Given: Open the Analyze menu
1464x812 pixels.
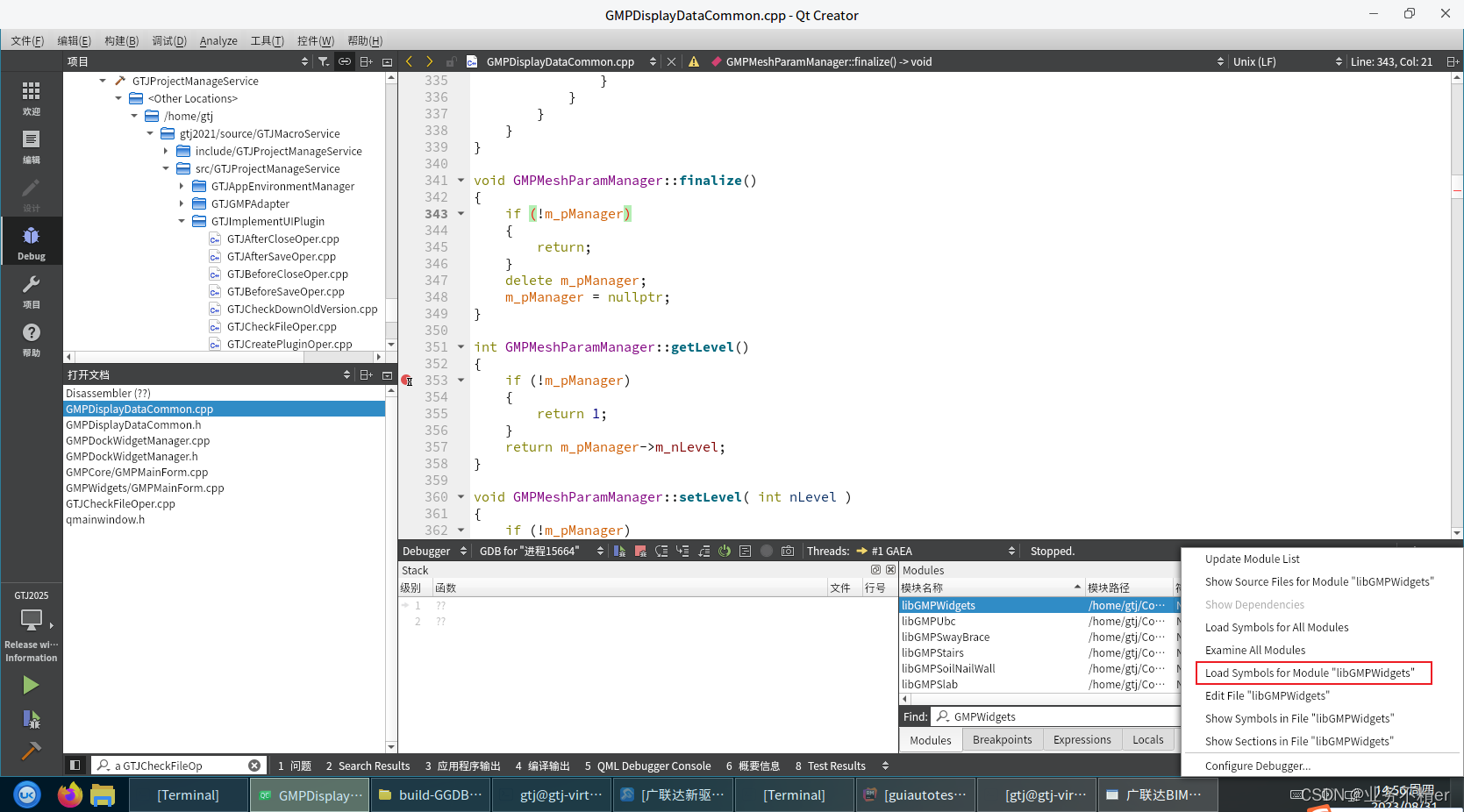Looking at the screenshot, I should click(x=218, y=40).
